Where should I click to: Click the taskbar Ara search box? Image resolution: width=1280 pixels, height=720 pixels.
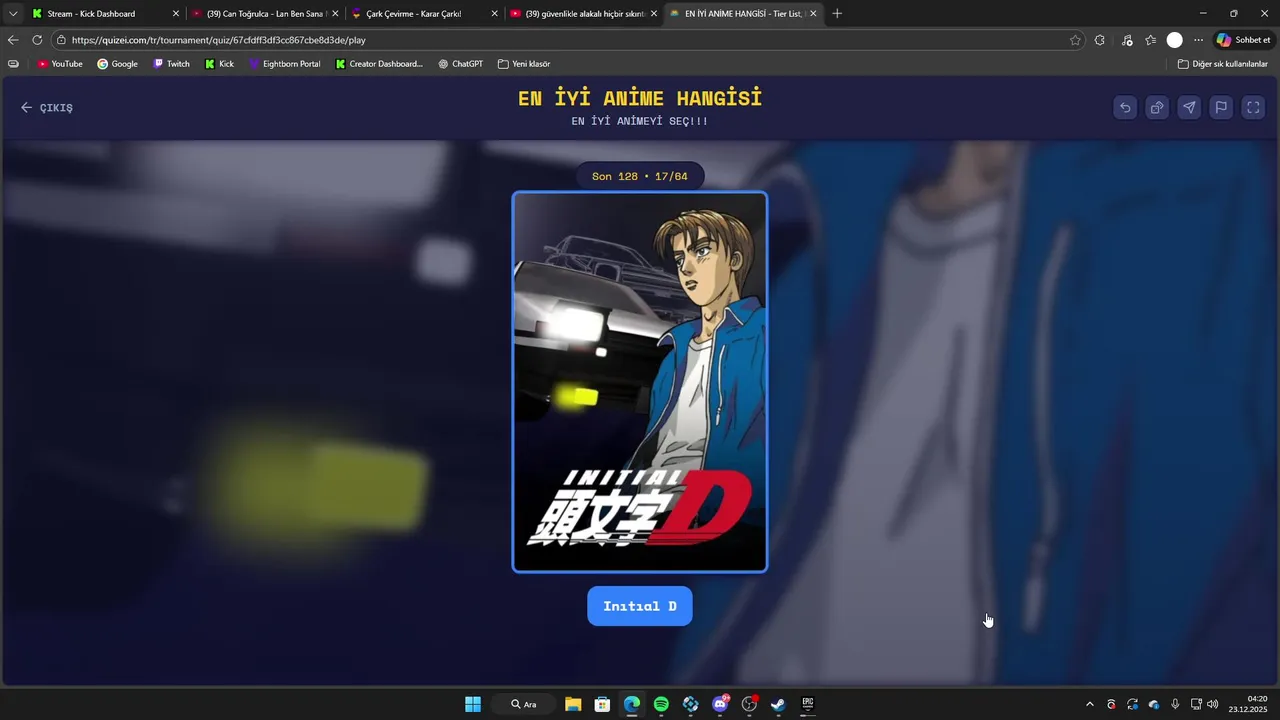coord(523,704)
